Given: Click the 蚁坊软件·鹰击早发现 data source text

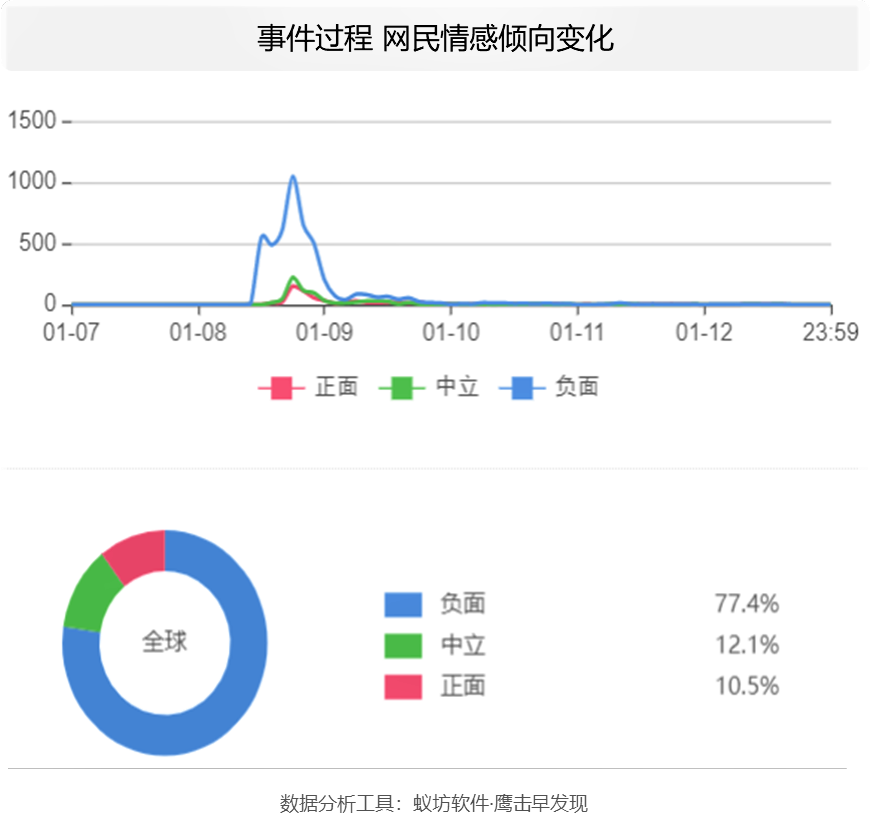Looking at the screenshot, I should point(500,804).
